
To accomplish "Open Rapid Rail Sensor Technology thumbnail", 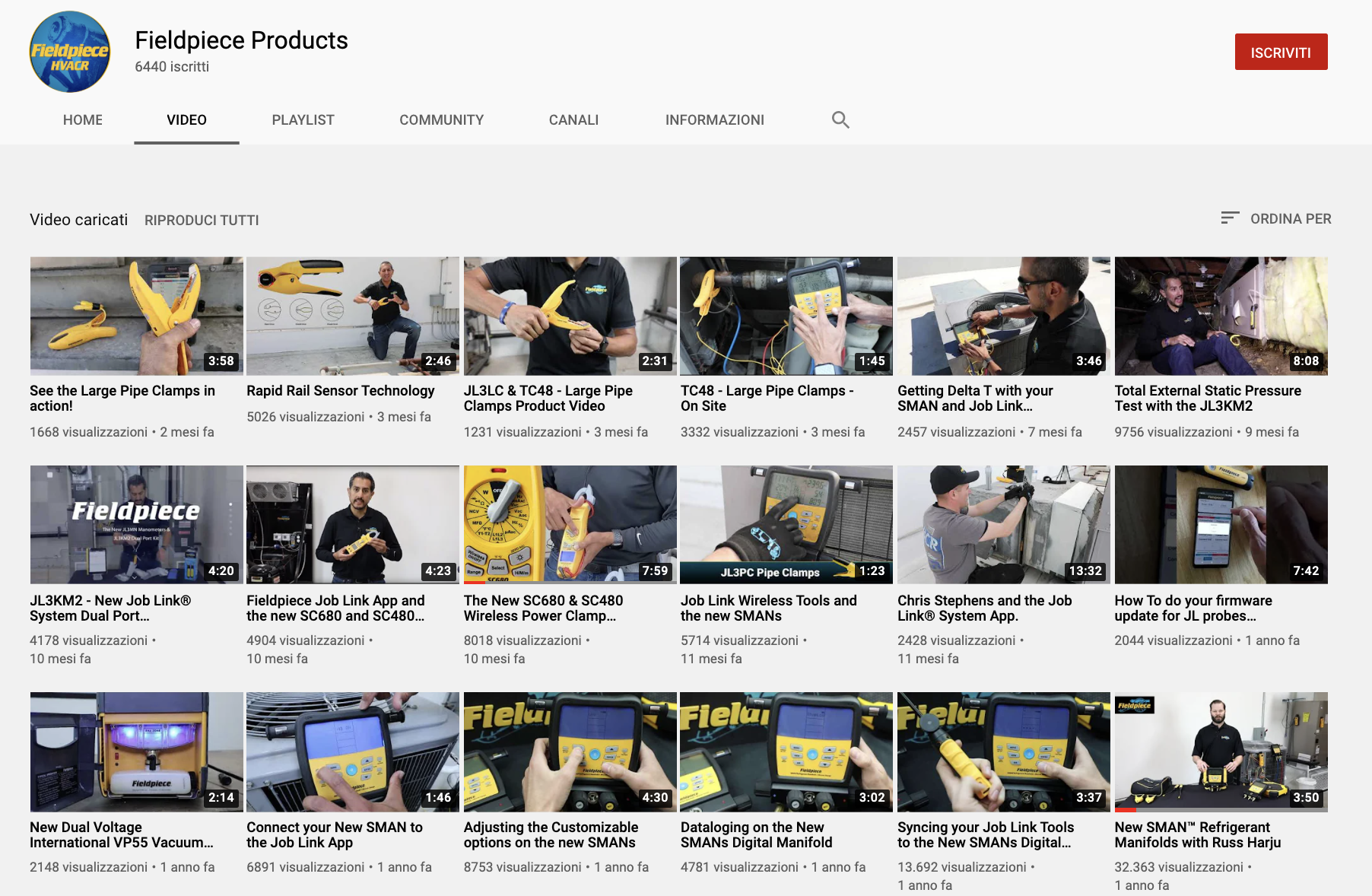I will pos(353,316).
